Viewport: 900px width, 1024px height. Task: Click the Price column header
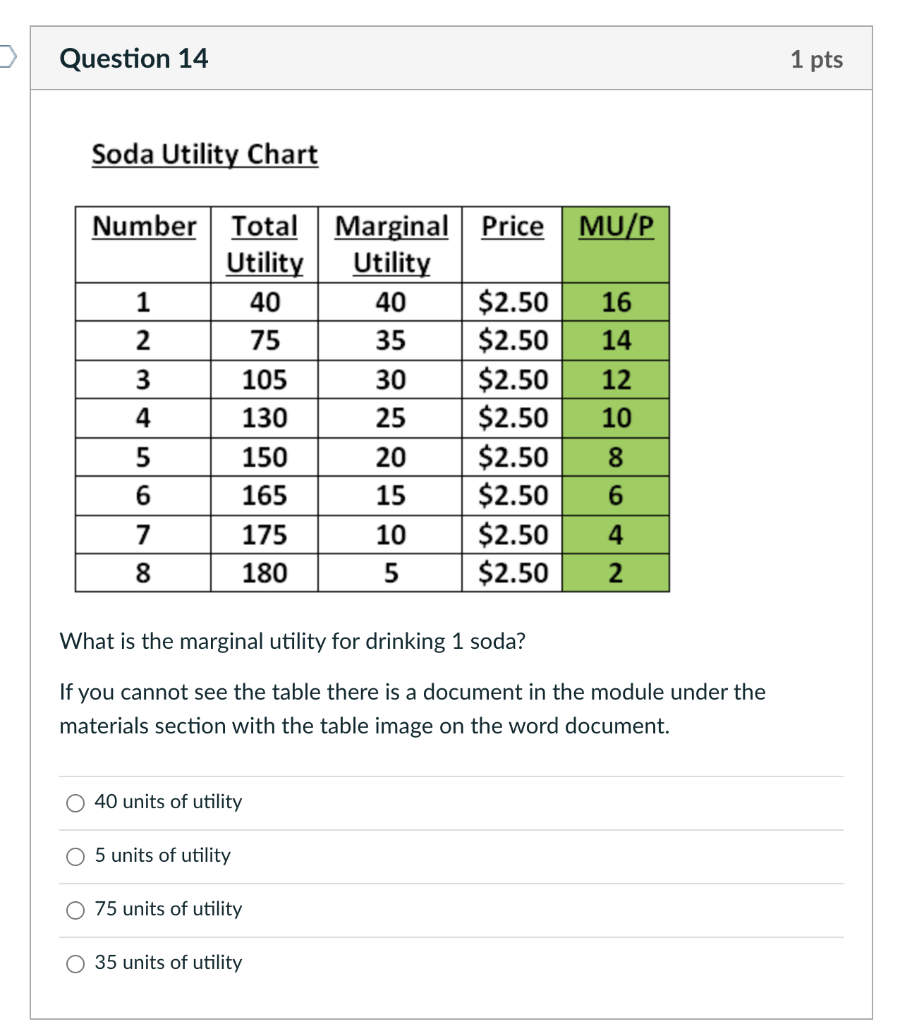click(x=511, y=226)
